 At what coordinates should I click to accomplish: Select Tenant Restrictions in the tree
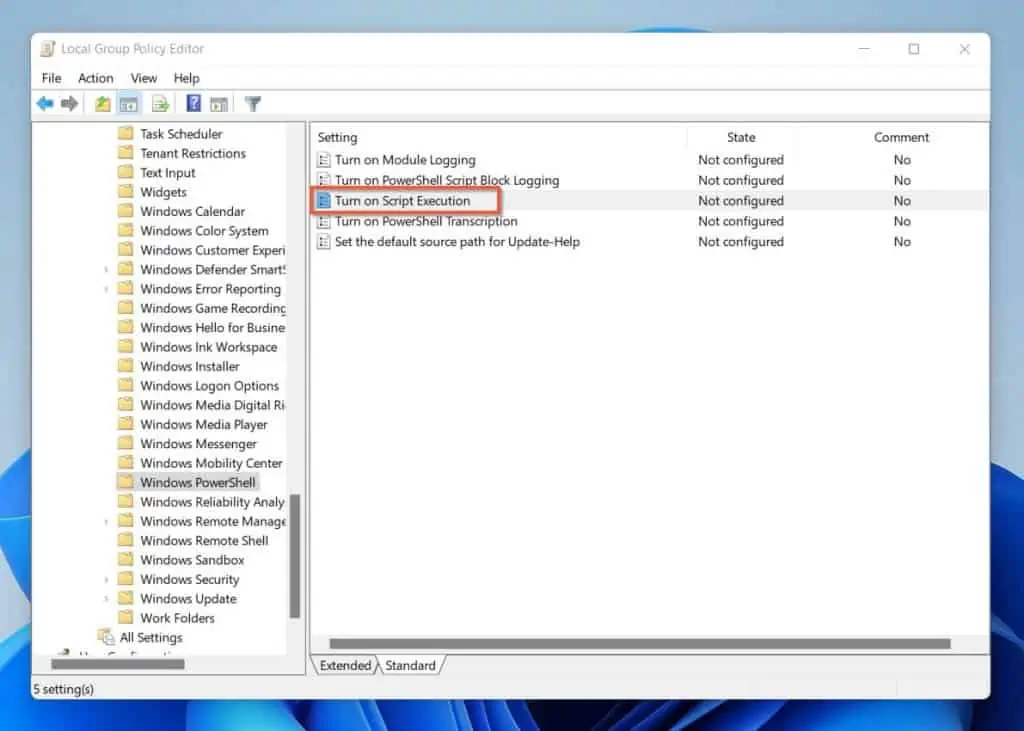[x=193, y=153]
